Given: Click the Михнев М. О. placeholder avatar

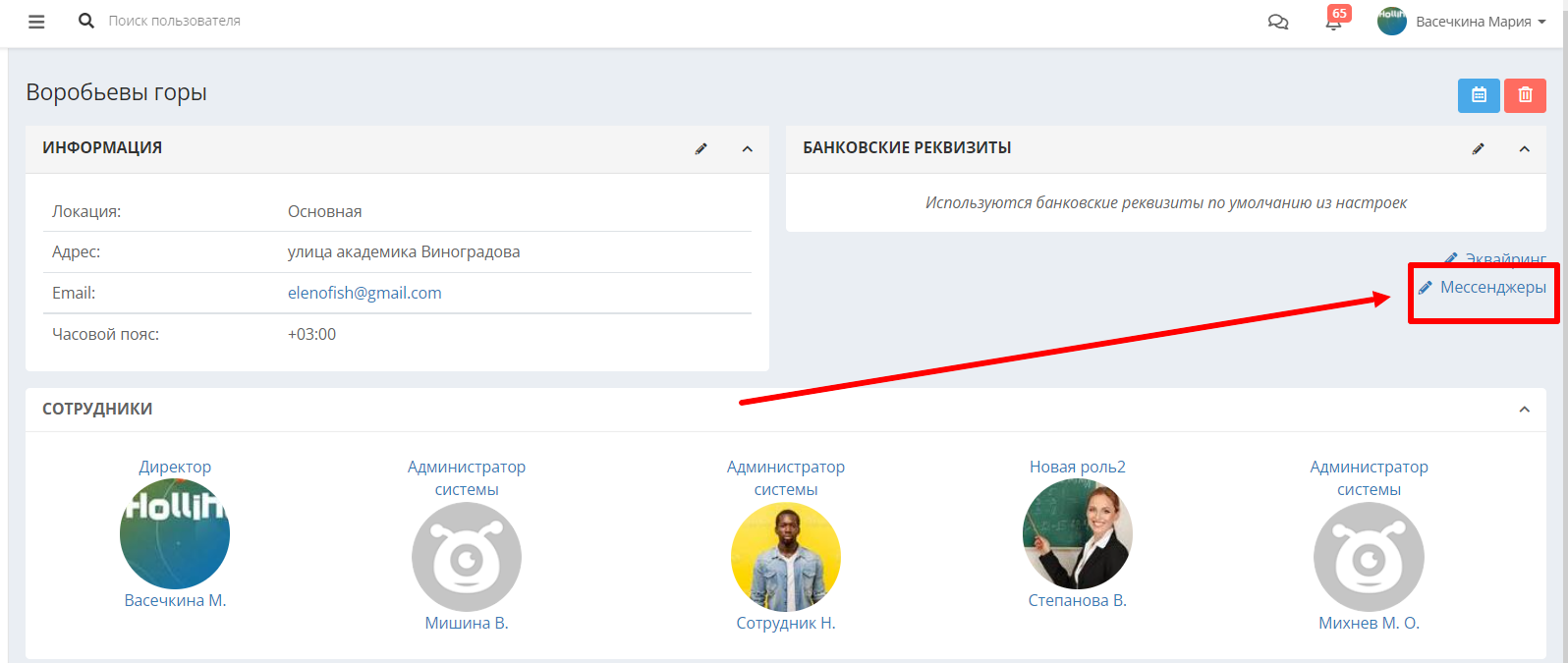Looking at the screenshot, I should click(x=1369, y=557).
